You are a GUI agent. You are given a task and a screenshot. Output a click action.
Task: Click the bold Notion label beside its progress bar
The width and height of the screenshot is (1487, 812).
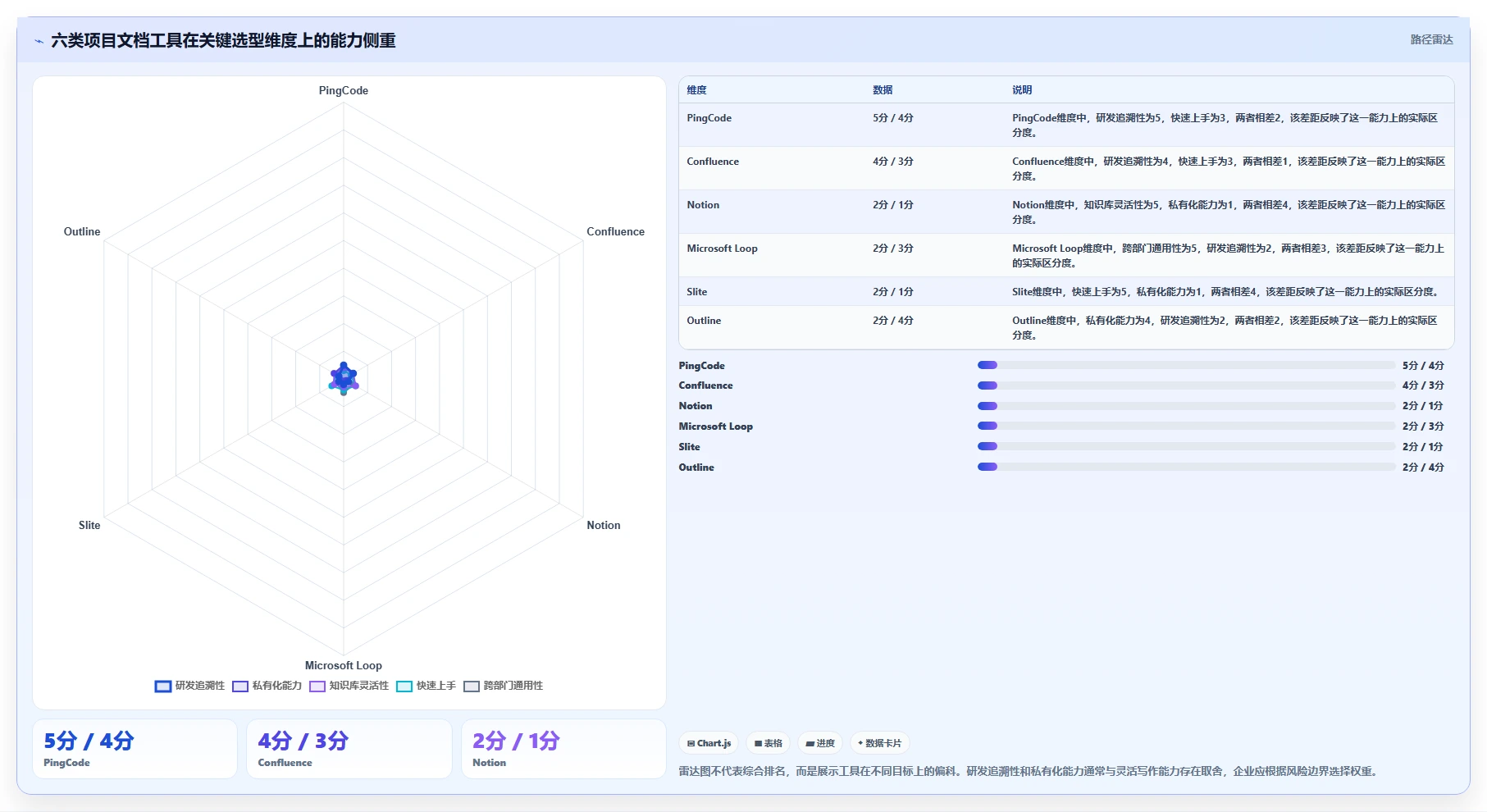point(696,406)
